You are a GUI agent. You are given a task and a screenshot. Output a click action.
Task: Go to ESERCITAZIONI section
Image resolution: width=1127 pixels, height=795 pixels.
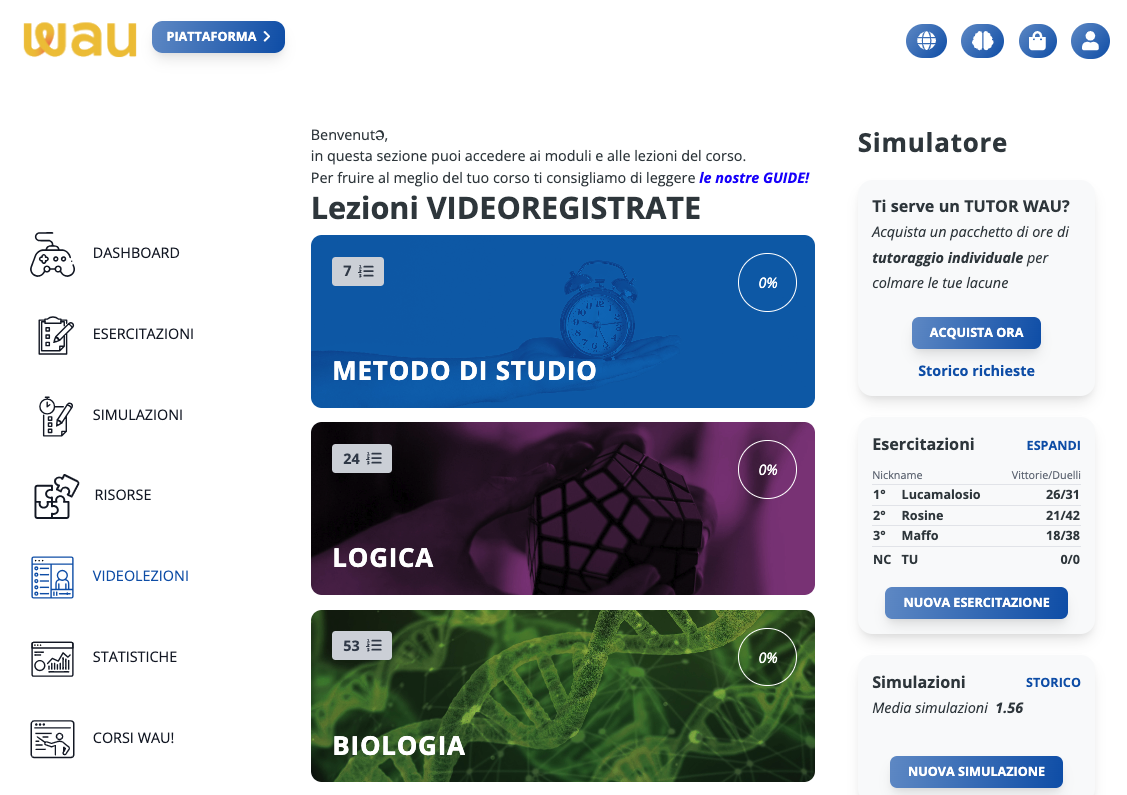(143, 334)
